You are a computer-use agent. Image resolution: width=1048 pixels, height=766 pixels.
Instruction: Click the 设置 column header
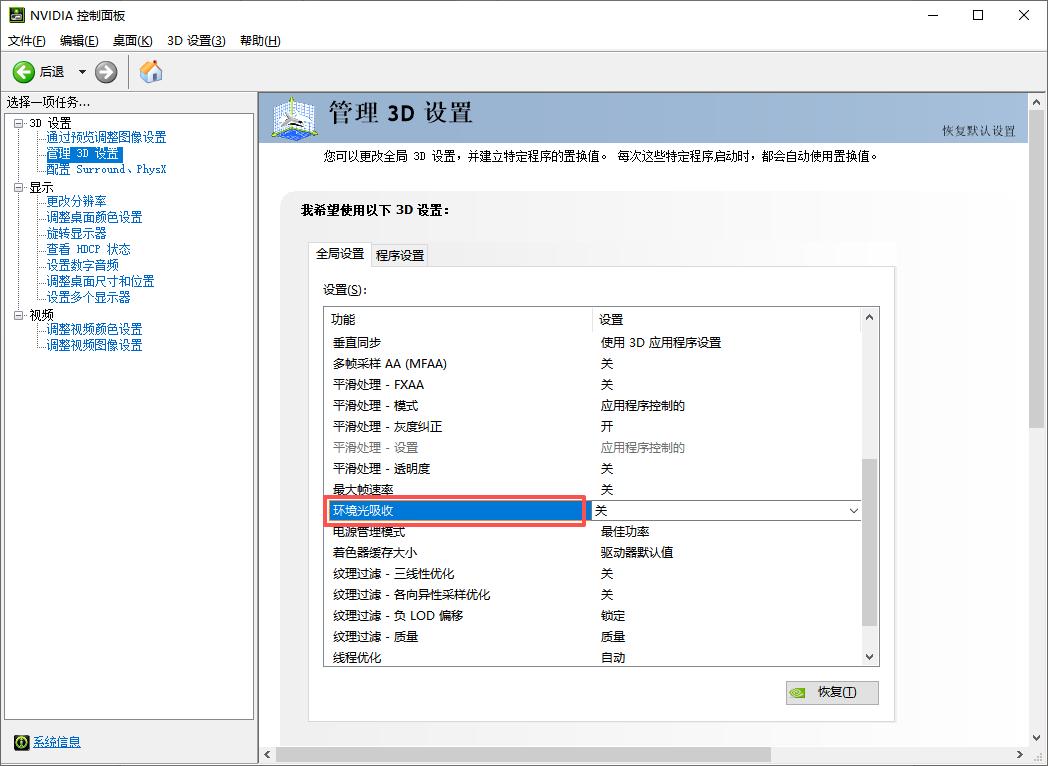727,320
